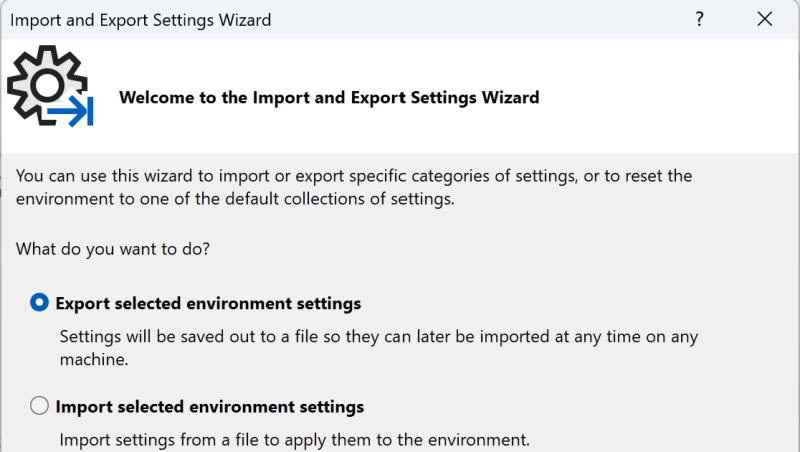This screenshot has height=452, width=800.
Task: Click the blank gray area right of the prompt question
Action: (500, 249)
